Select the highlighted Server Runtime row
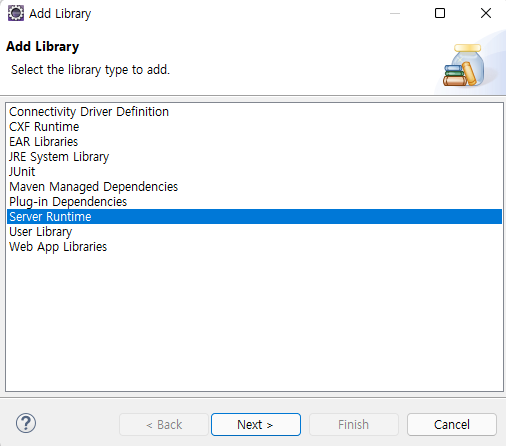This screenshot has height=446, width=506. point(254,217)
